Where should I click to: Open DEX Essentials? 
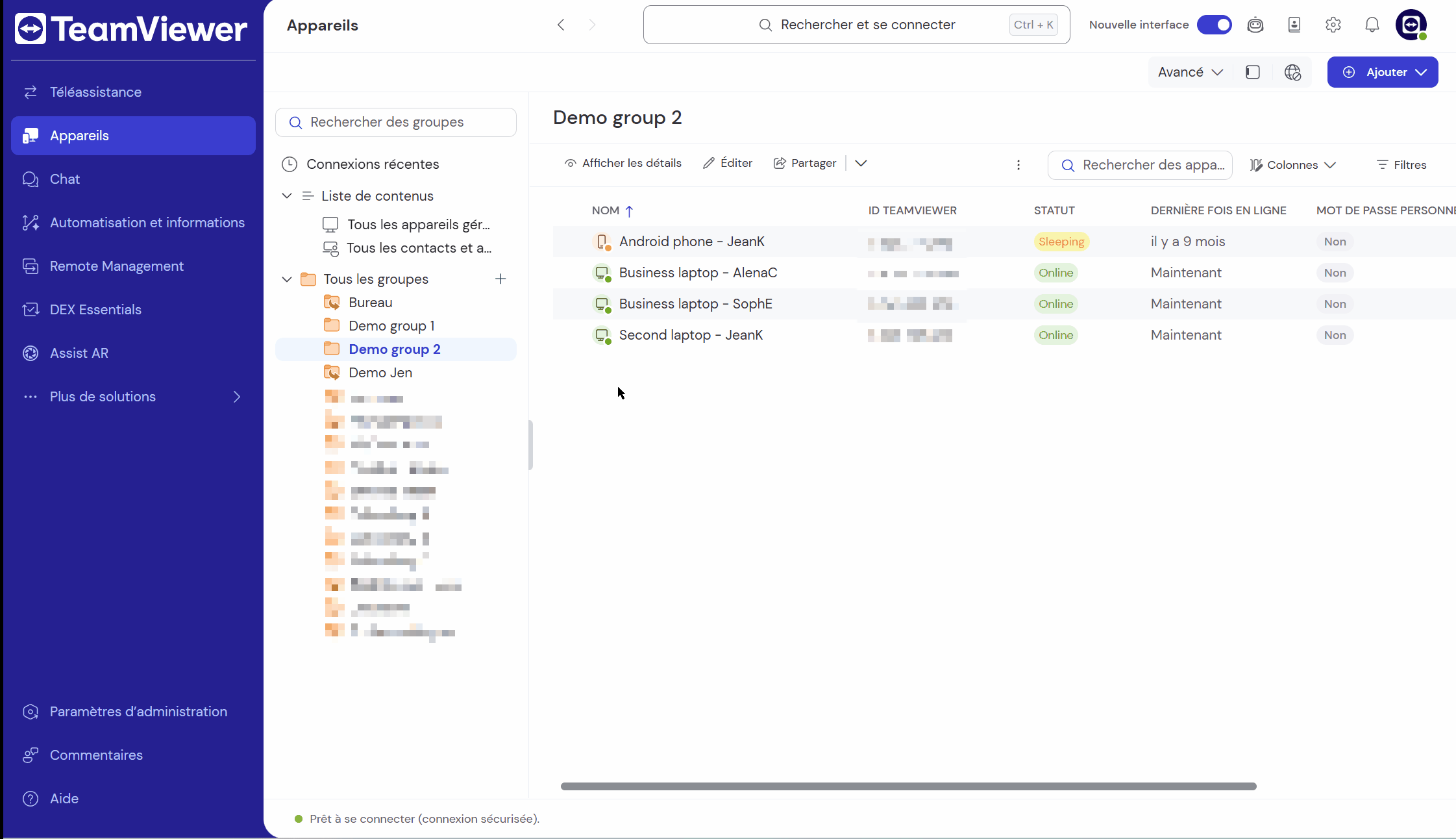click(x=133, y=310)
